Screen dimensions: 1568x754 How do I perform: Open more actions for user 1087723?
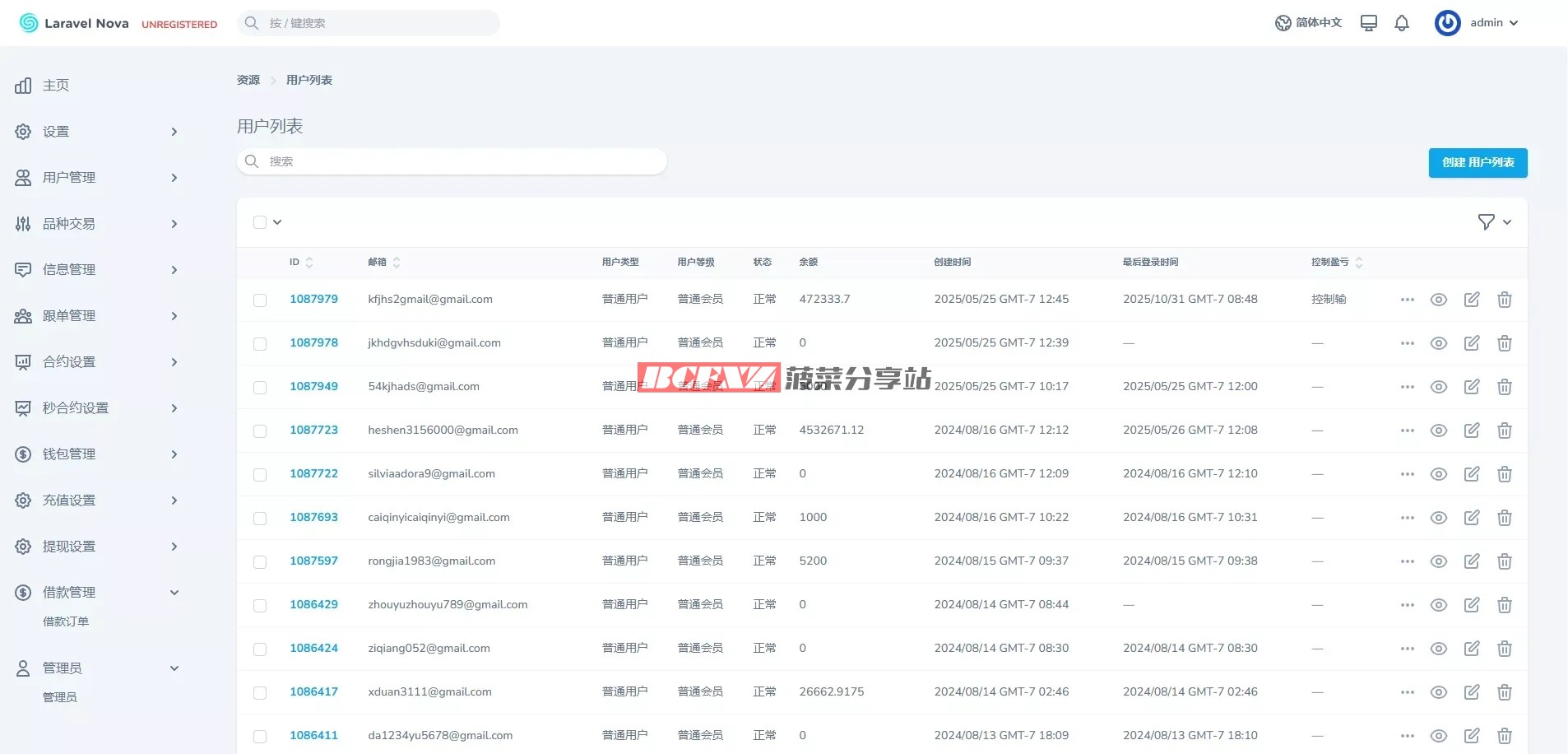coord(1407,431)
